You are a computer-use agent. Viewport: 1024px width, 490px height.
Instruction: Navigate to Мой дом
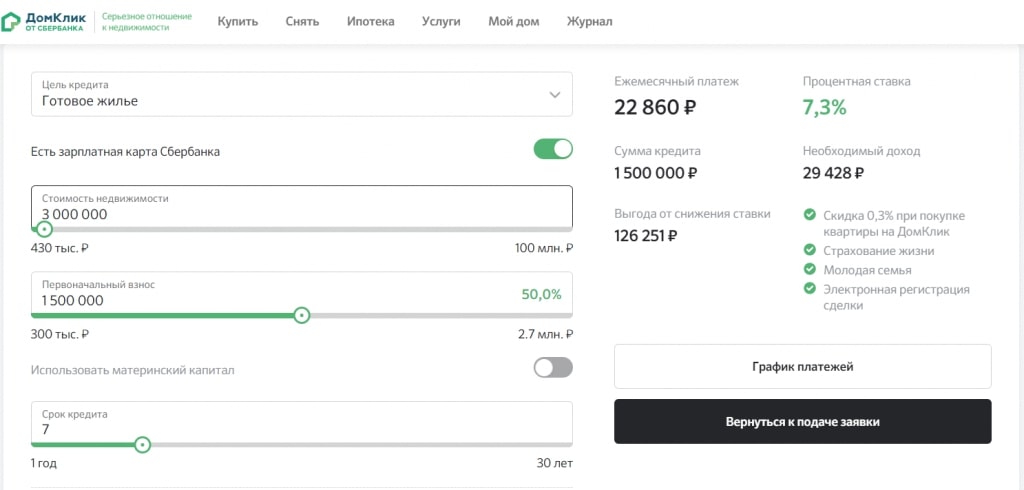click(x=513, y=21)
